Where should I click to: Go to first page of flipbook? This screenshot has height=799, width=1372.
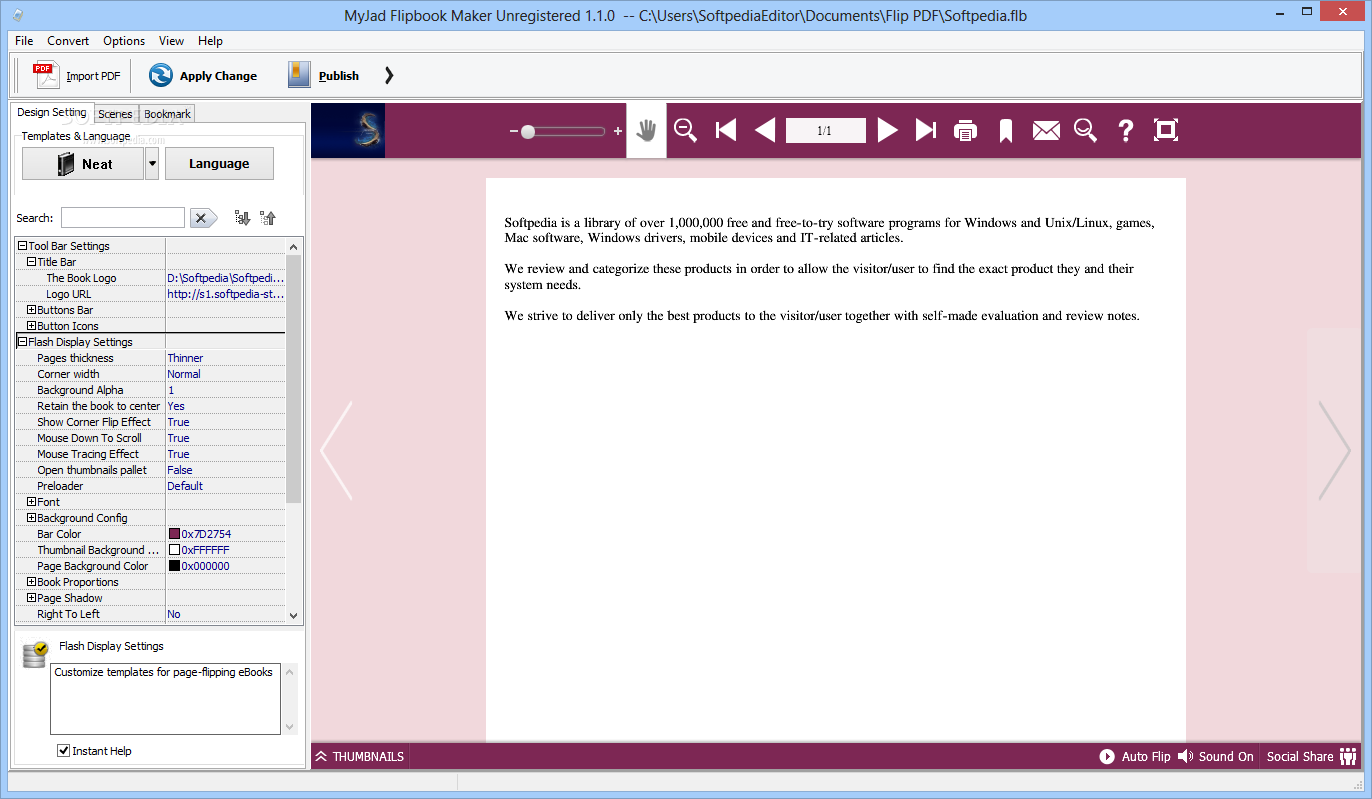click(x=726, y=130)
